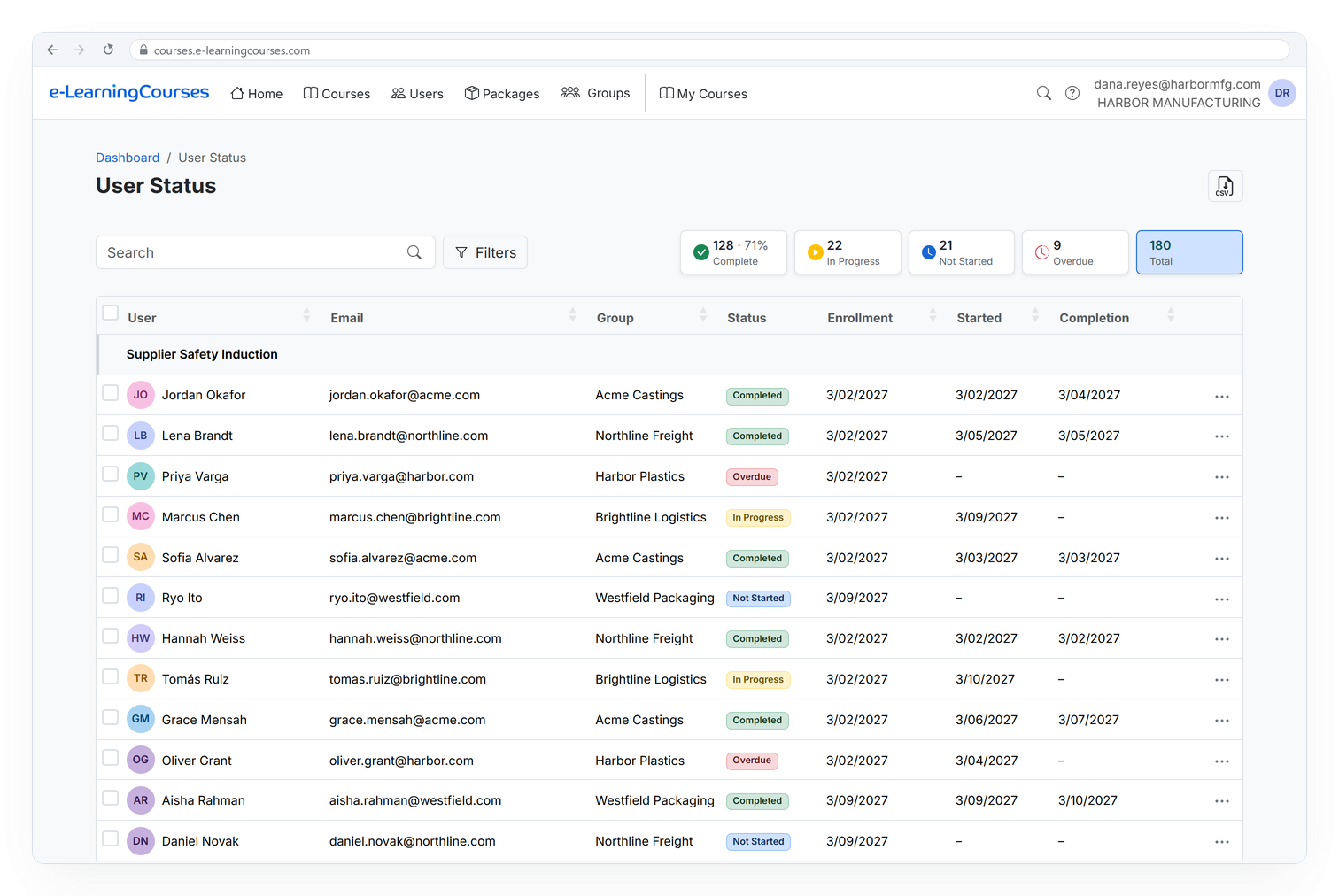Filter by the 9 Overdue stat card
The image size is (1339, 896).
click(x=1075, y=252)
